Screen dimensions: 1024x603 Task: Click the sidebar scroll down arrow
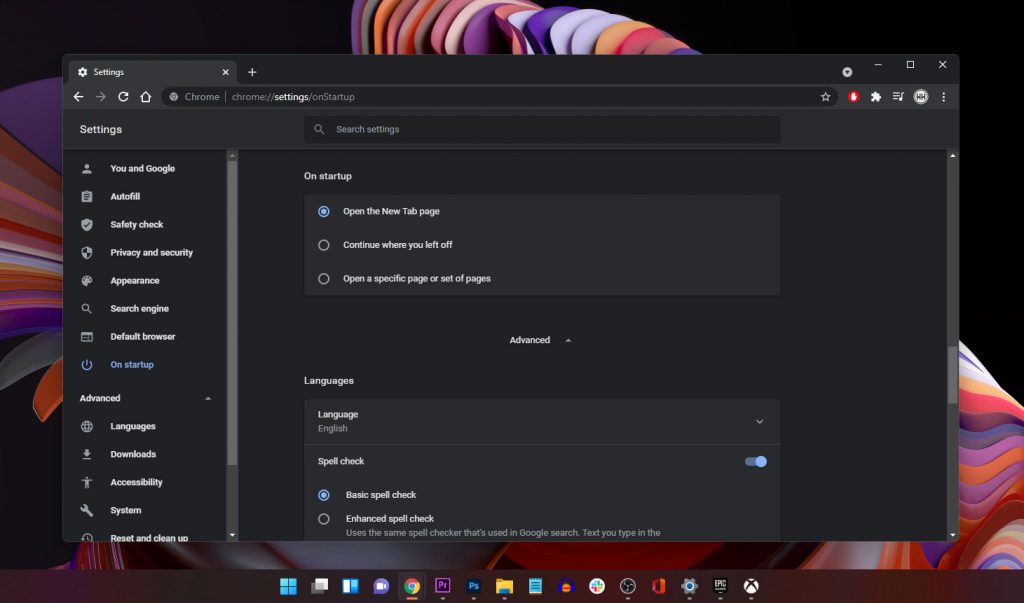point(232,535)
